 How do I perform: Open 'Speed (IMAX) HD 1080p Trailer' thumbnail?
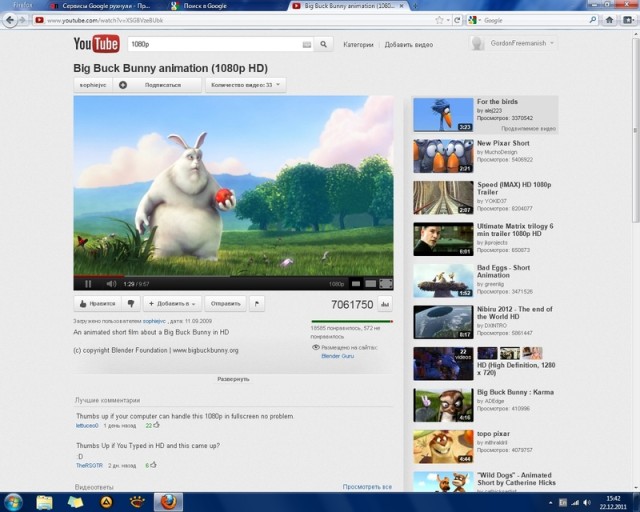(443, 198)
